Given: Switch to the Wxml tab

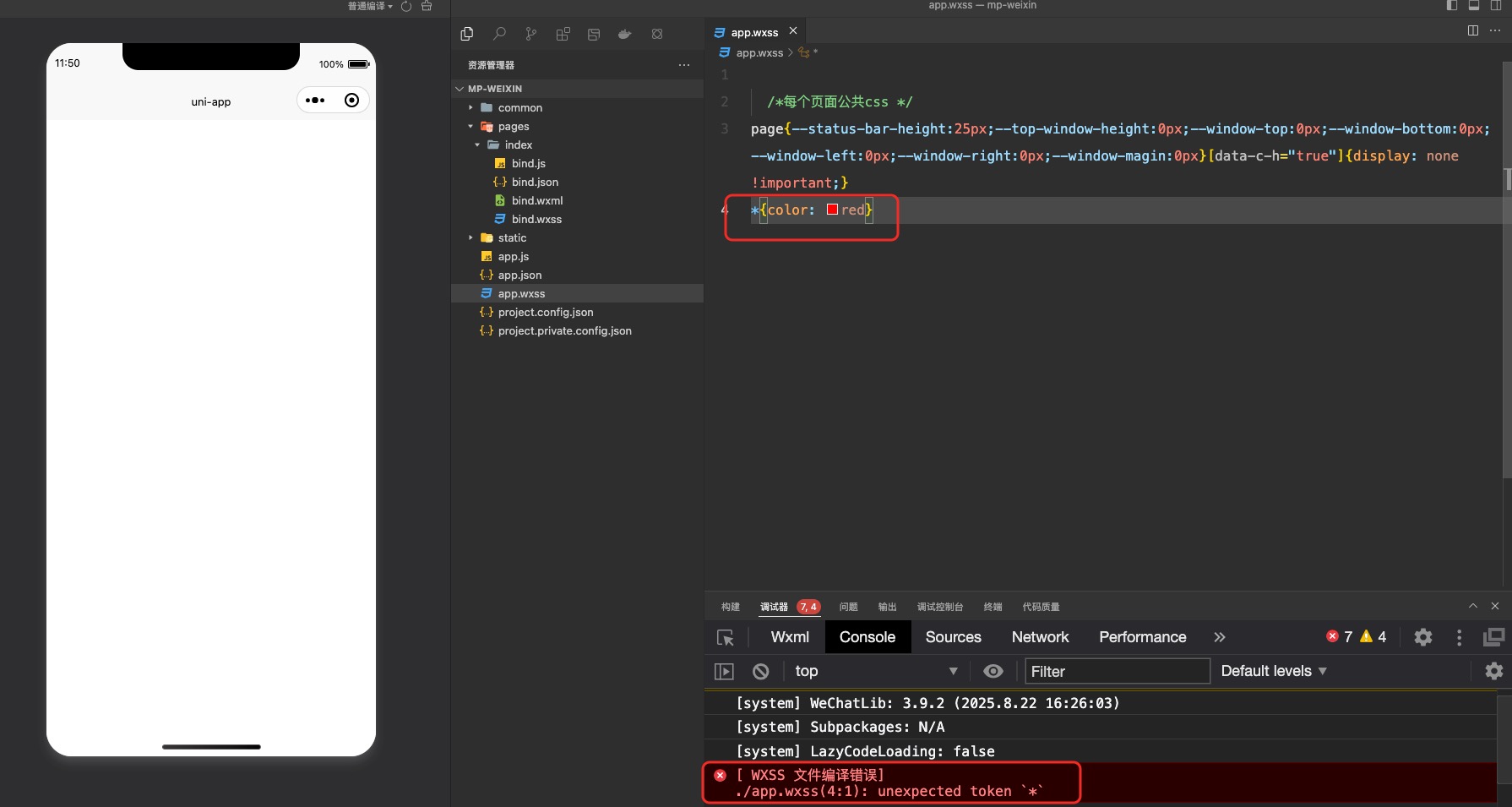Looking at the screenshot, I should click(789, 637).
